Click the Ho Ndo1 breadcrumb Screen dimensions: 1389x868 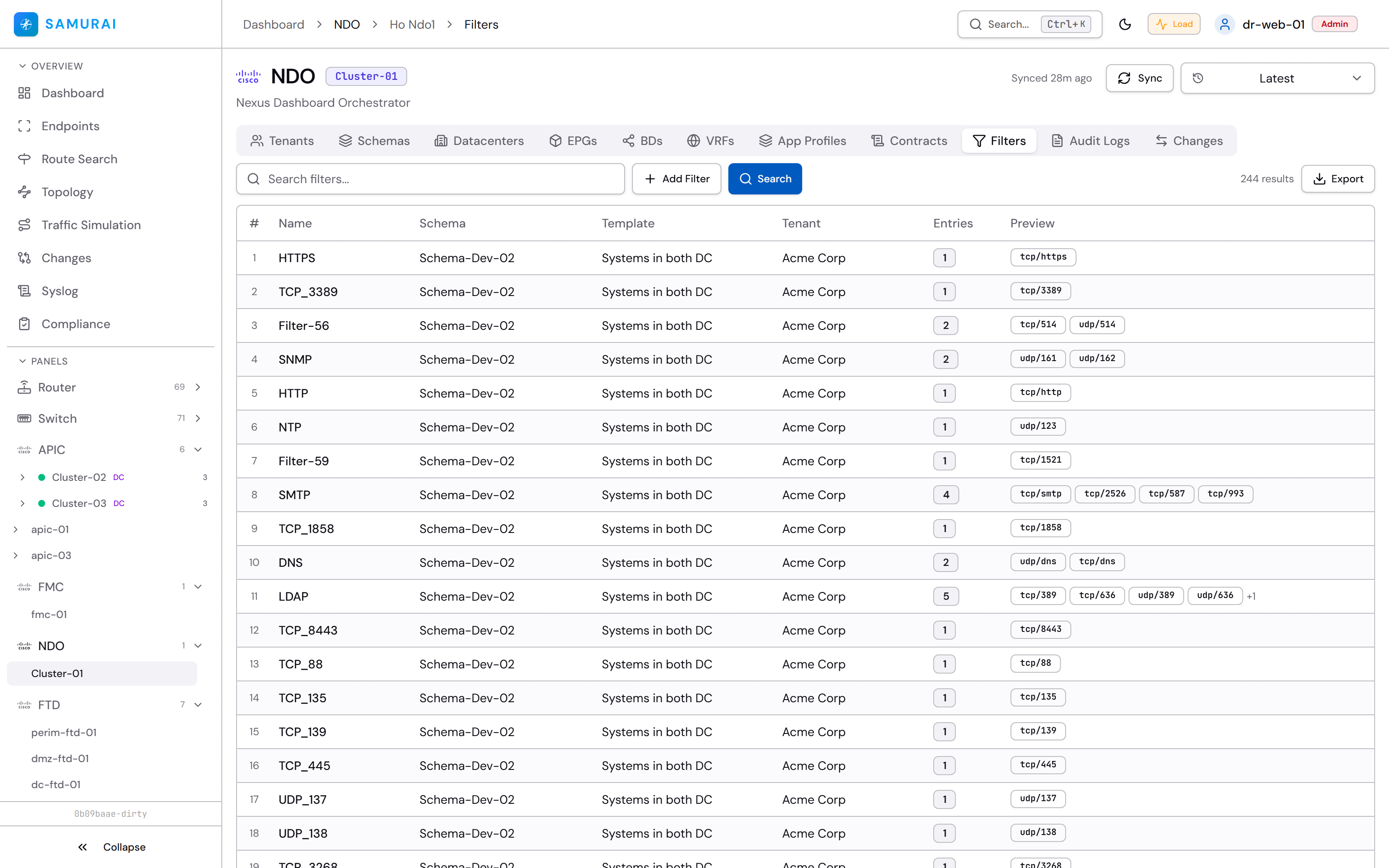click(x=412, y=24)
